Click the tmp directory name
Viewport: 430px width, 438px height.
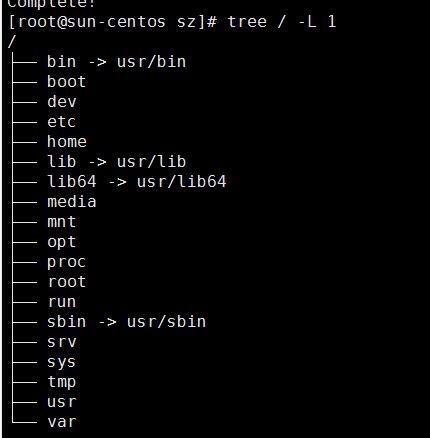(62, 382)
